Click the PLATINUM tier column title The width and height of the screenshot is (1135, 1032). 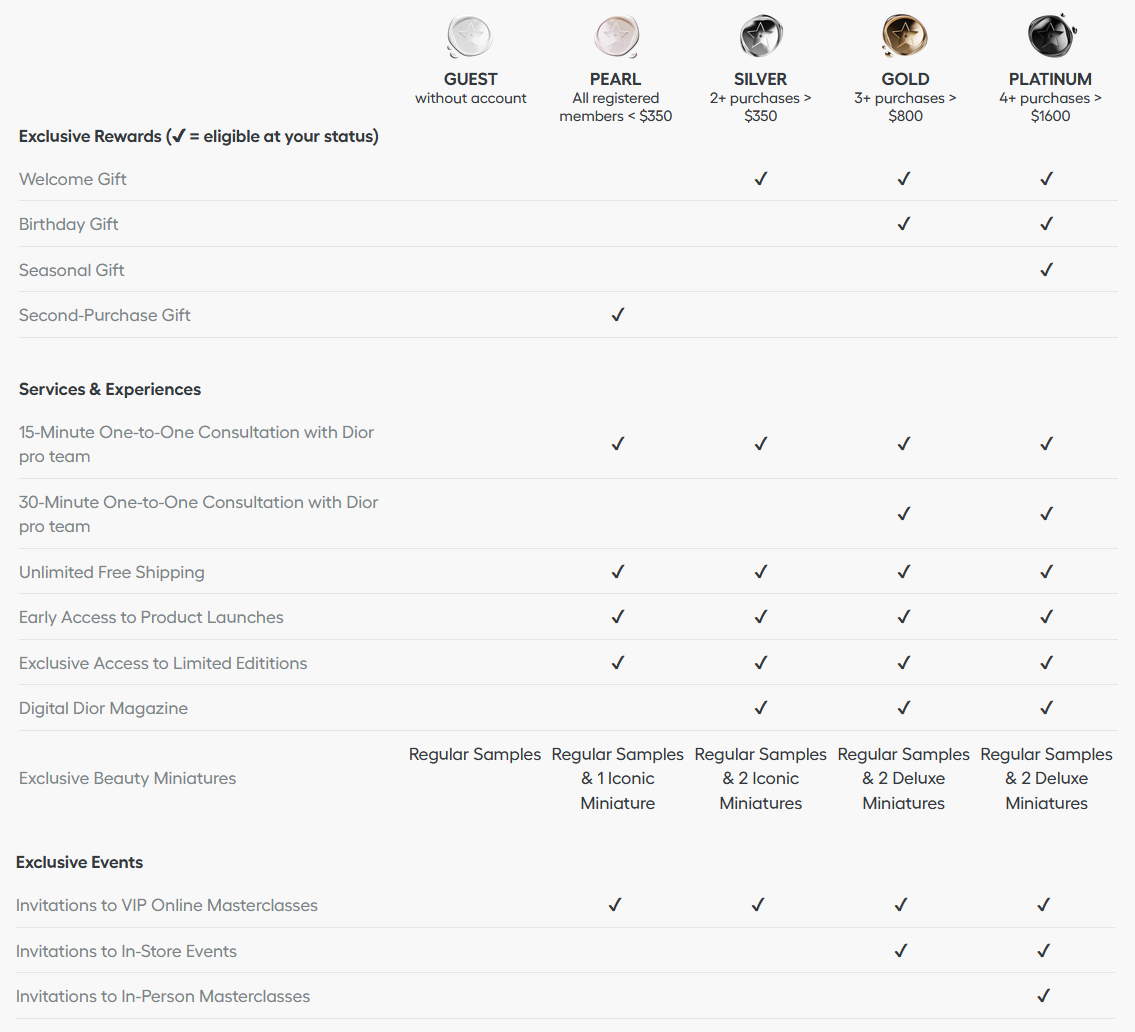point(1050,79)
